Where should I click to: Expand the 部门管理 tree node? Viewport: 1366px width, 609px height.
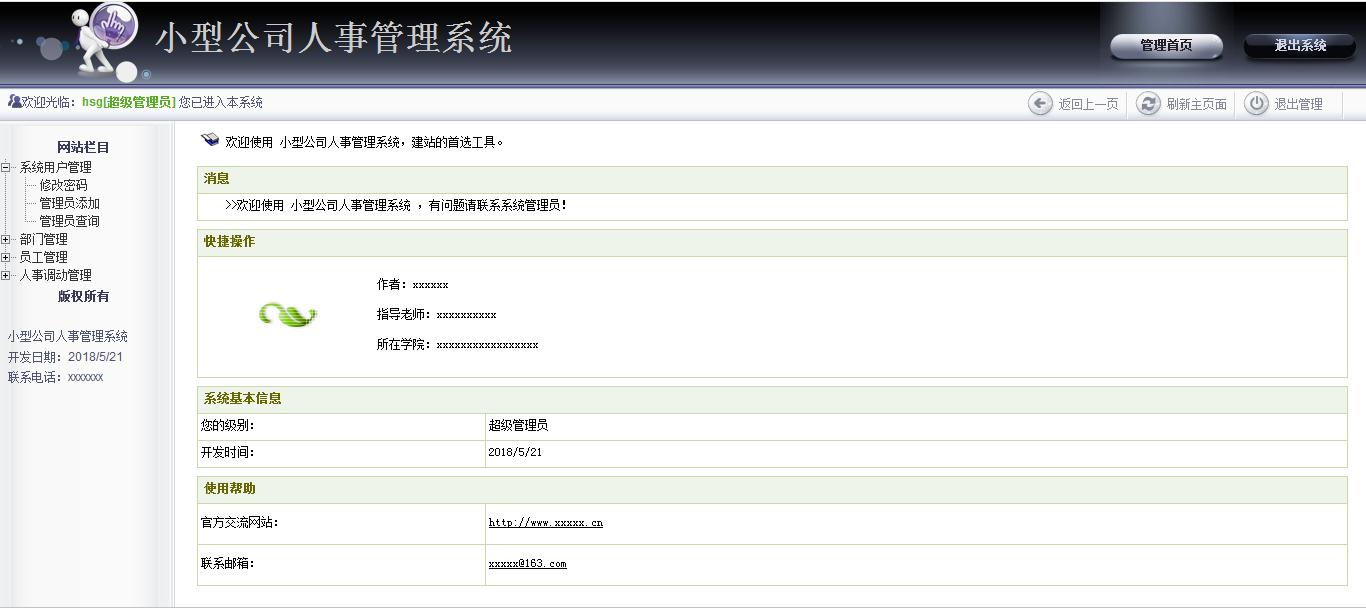6,239
